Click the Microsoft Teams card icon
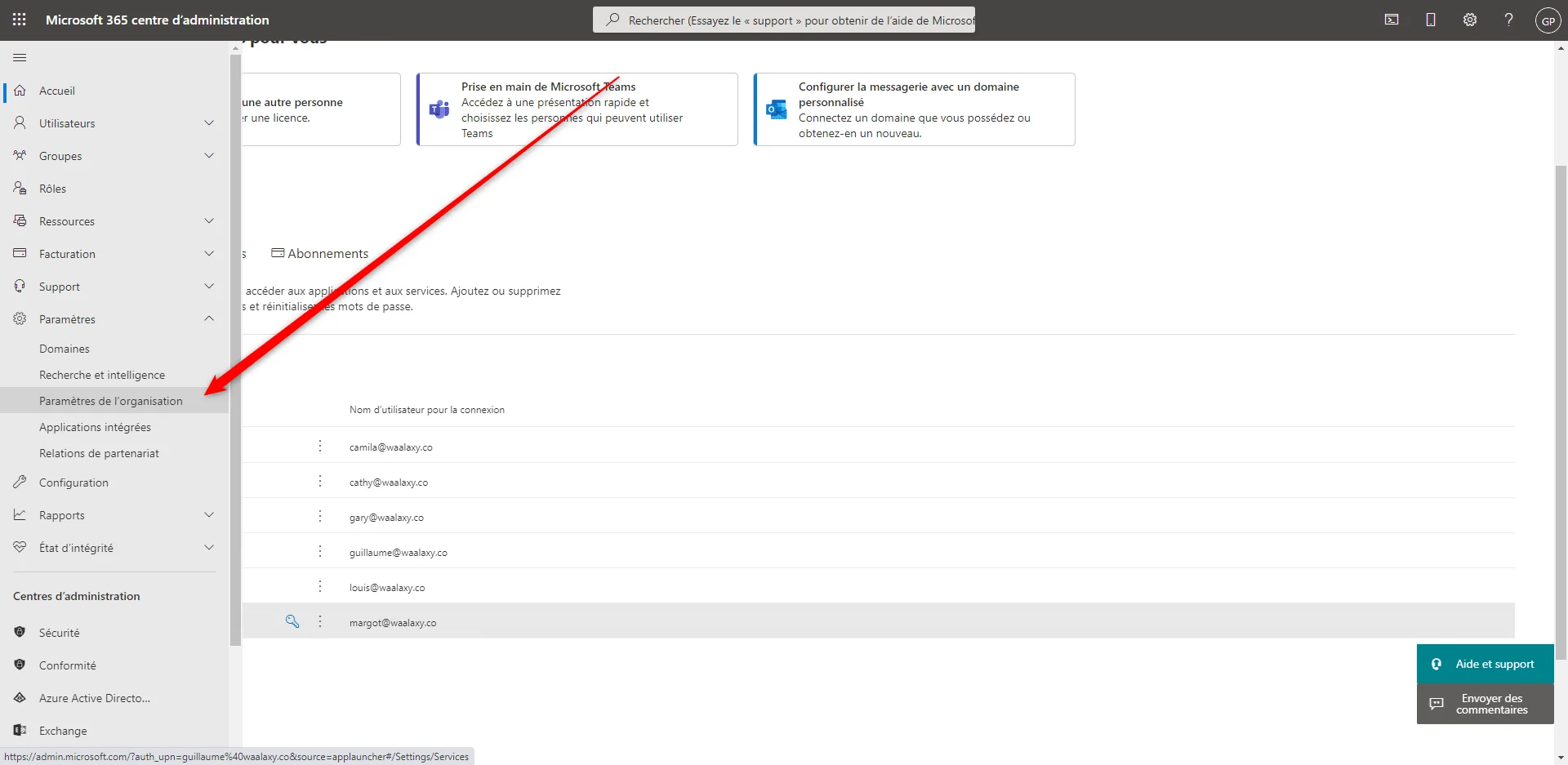This screenshot has width=1568, height=765. tap(439, 109)
